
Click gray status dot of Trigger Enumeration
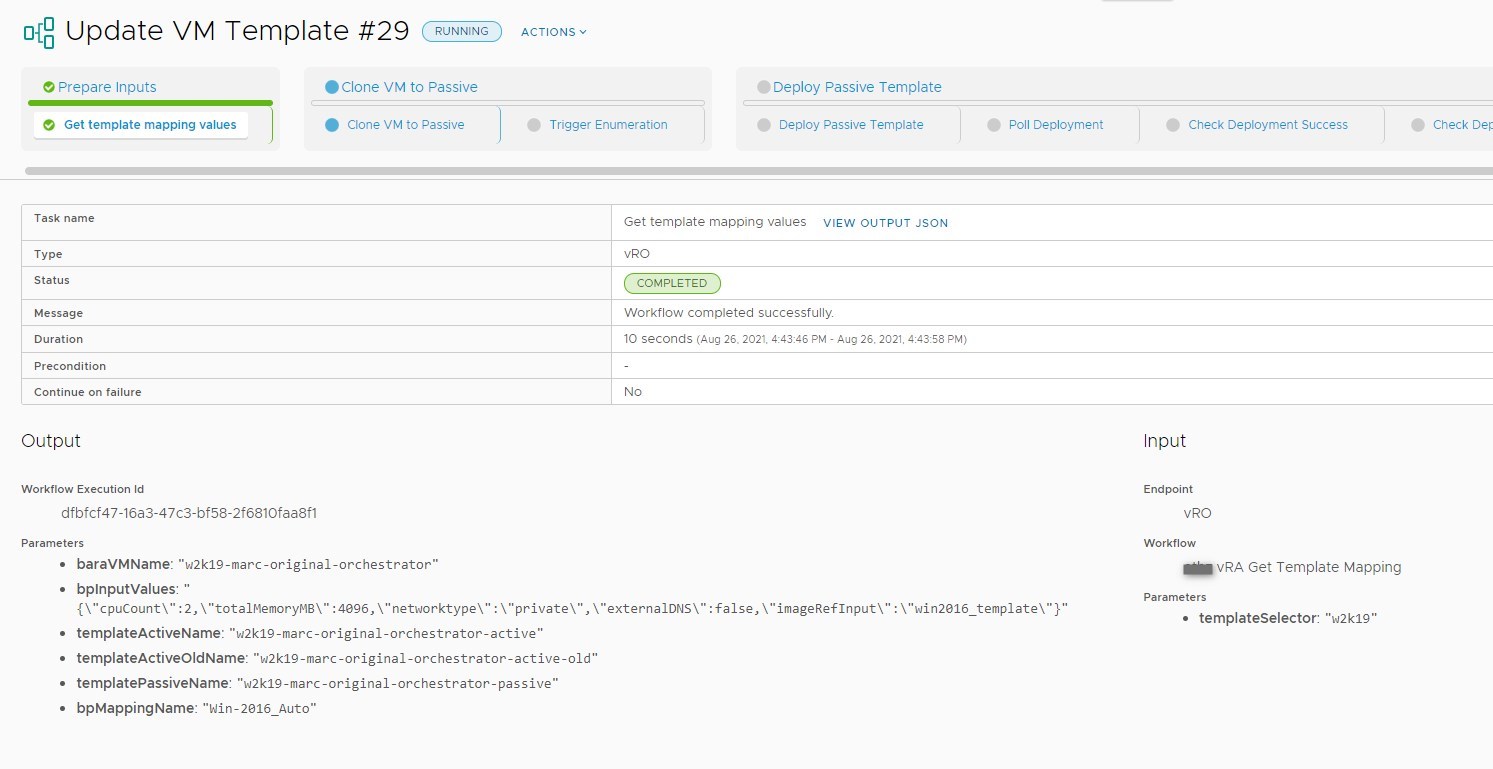coord(533,125)
